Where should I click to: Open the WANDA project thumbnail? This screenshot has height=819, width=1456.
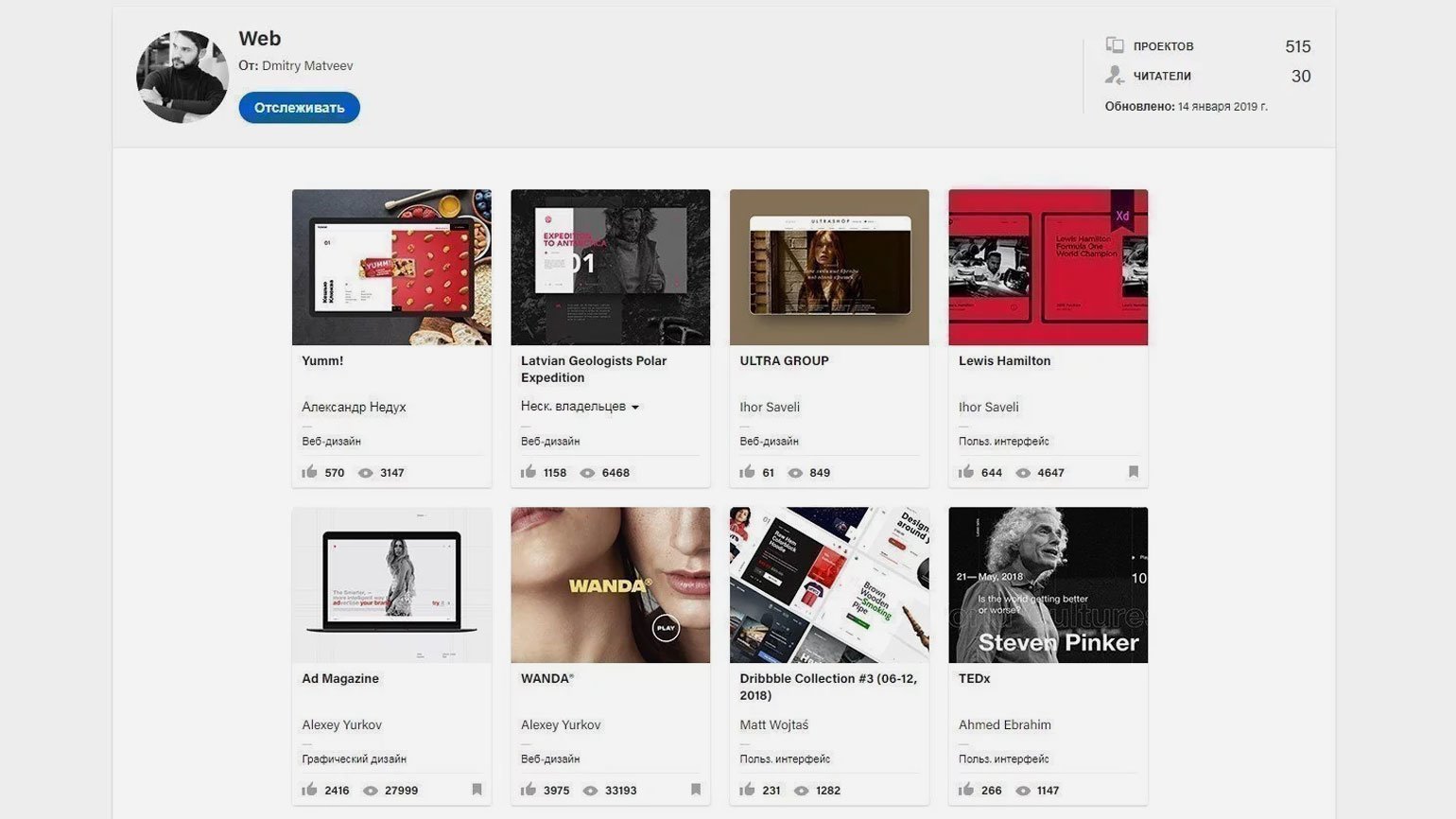point(610,584)
